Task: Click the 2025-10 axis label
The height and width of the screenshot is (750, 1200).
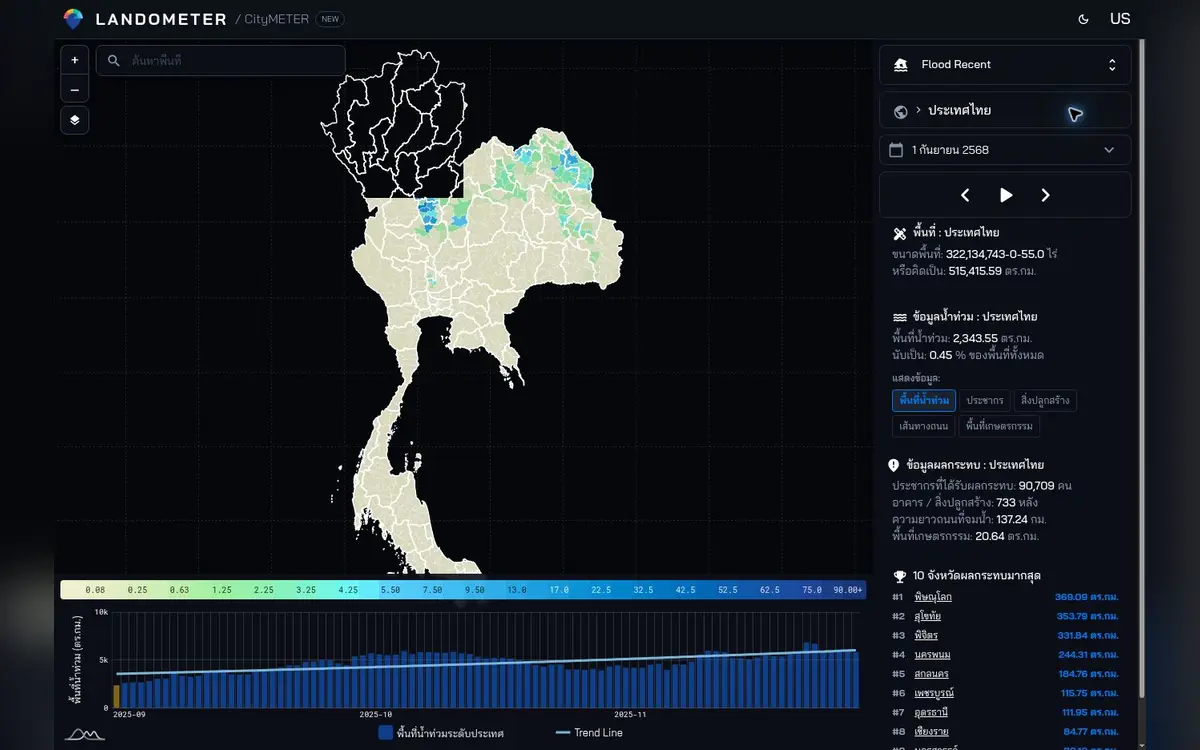Action: coord(376,715)
